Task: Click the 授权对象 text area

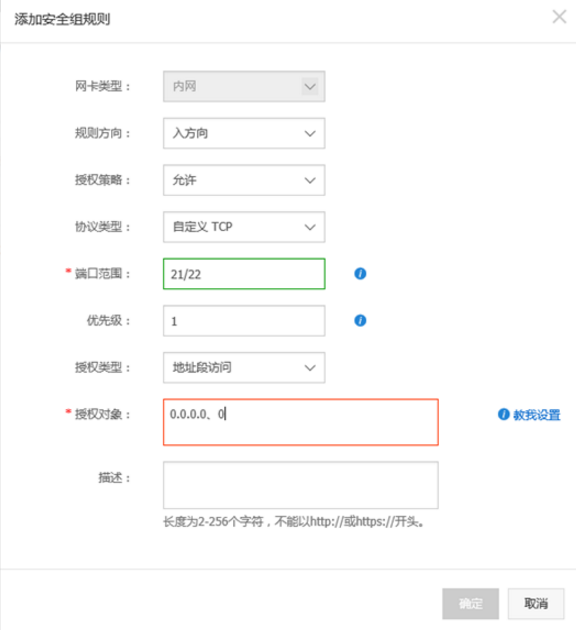Action: (300, 422)
